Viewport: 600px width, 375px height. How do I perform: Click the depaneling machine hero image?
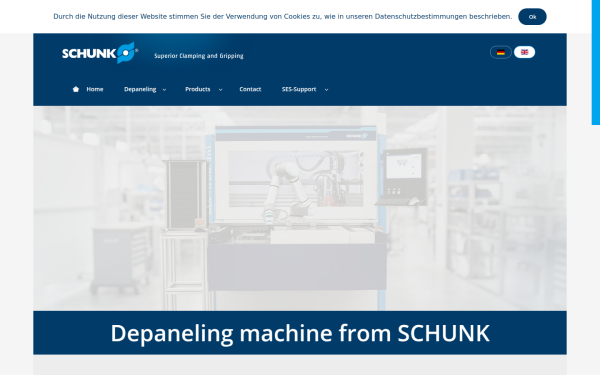(300, 209)
